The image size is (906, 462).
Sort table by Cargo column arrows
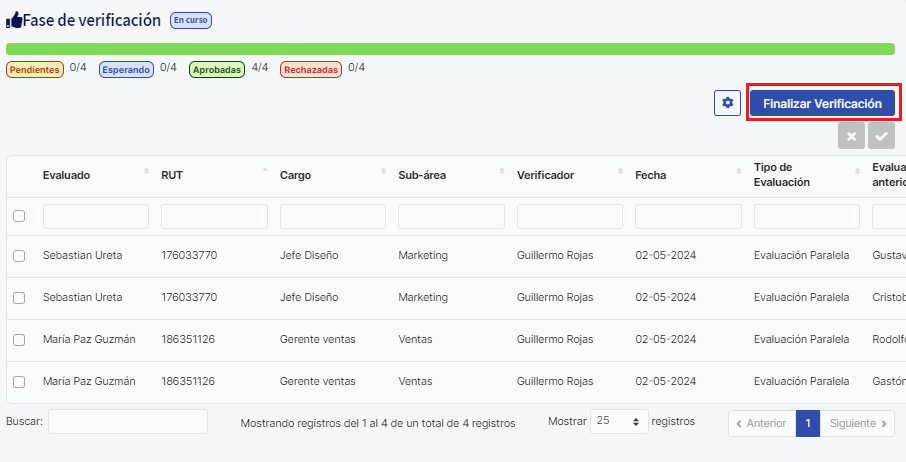click(x=384, y=175)
